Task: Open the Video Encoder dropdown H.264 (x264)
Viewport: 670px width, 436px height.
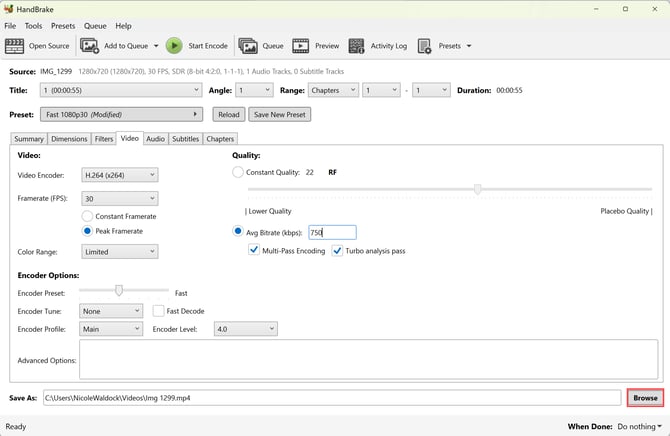Action: coord(120,175)
